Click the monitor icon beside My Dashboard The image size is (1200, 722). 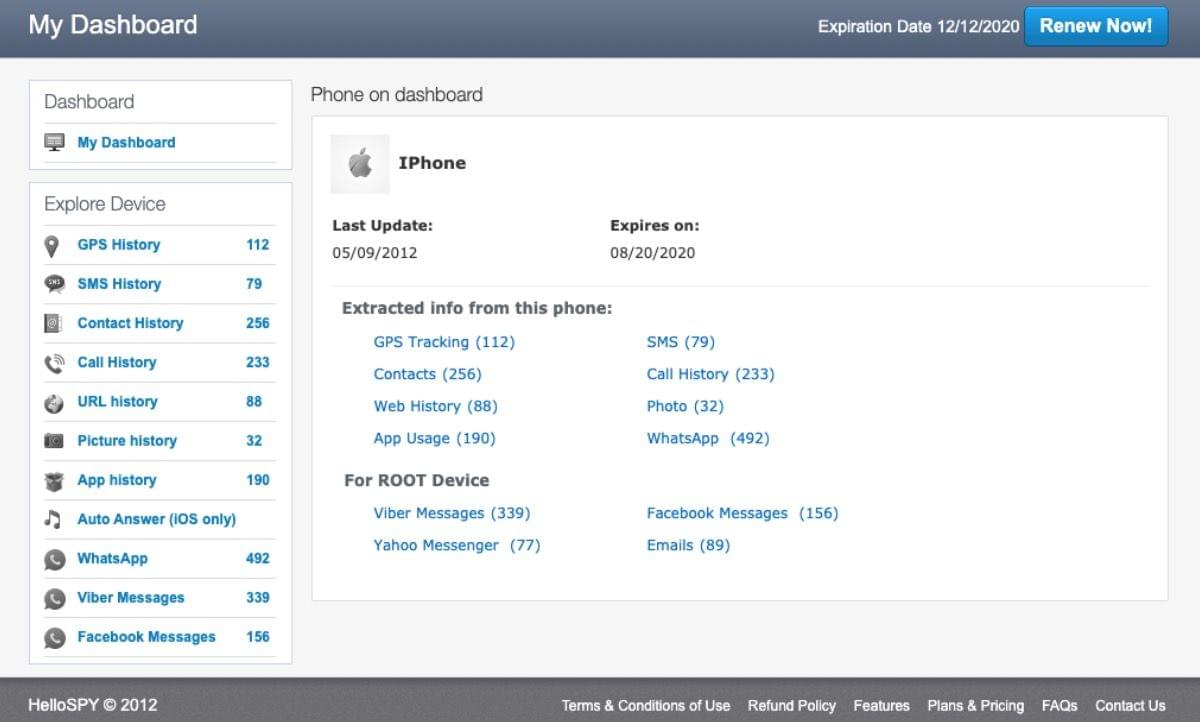pos(54,142)
